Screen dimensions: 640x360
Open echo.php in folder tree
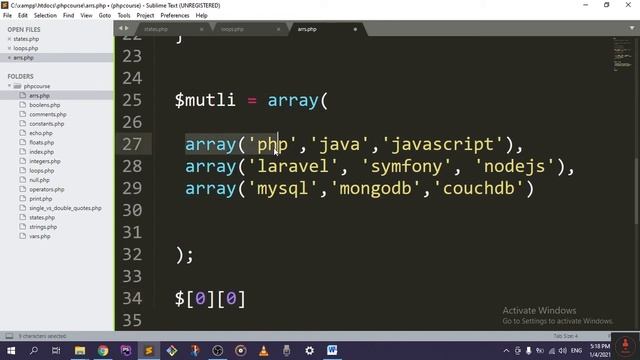click(41, 133)
